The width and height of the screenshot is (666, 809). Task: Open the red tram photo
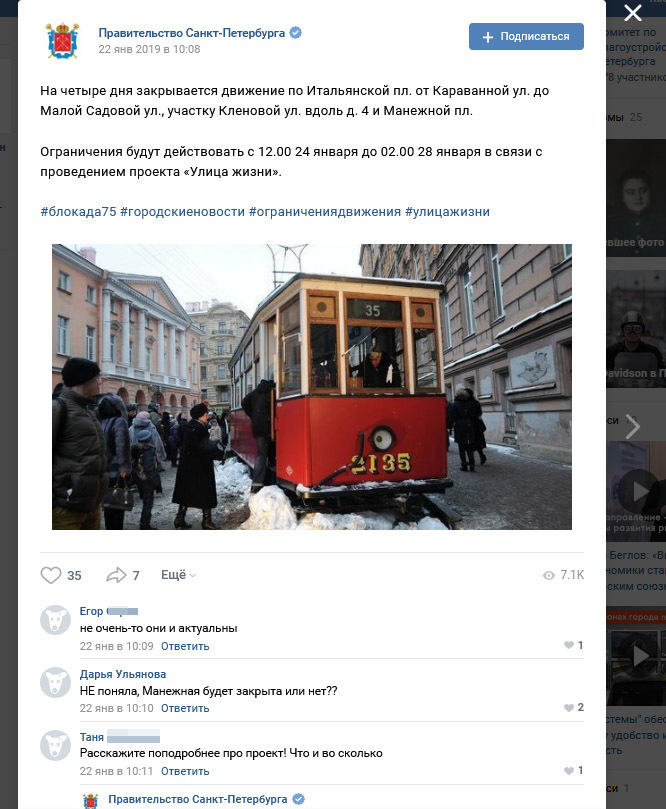tap(312, 387)
